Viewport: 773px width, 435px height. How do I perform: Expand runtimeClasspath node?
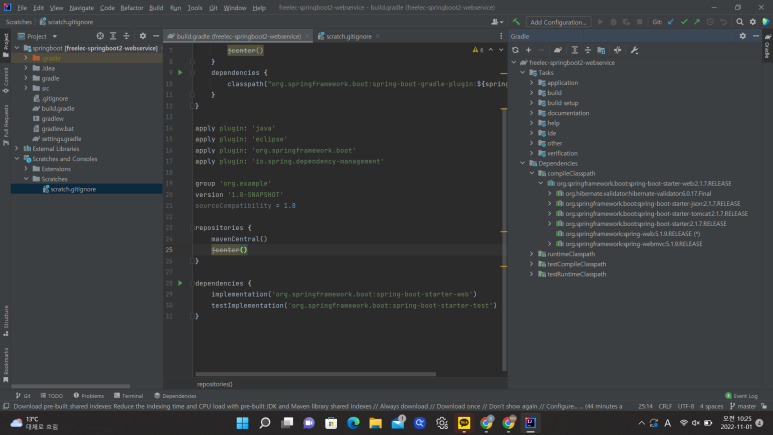[x=531, y=254]
